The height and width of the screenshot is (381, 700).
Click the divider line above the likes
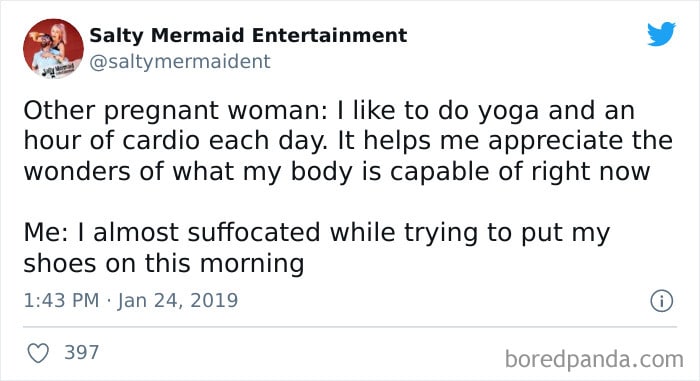(x=350, y=327)
